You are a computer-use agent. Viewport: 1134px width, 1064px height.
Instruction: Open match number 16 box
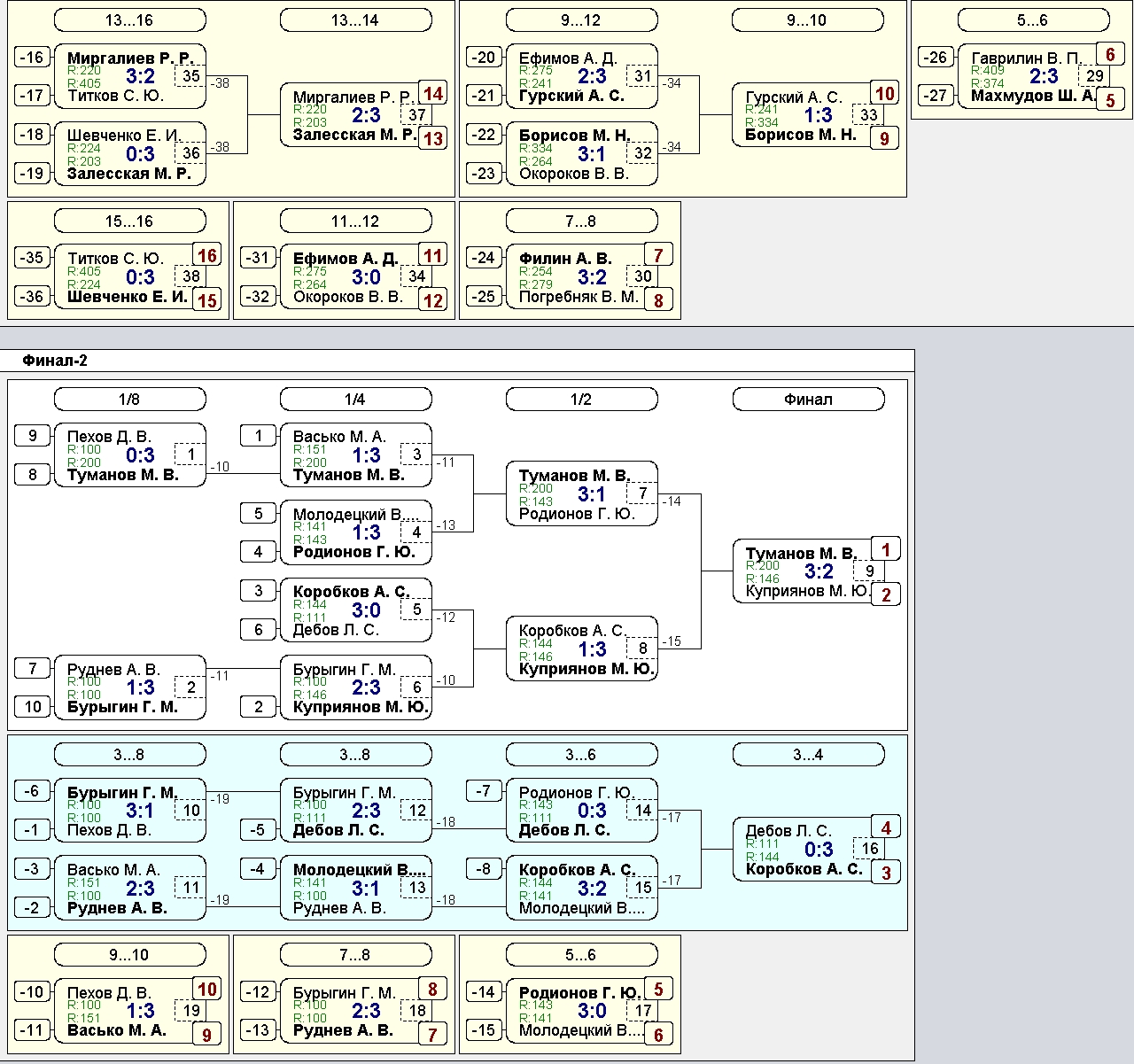869,849
